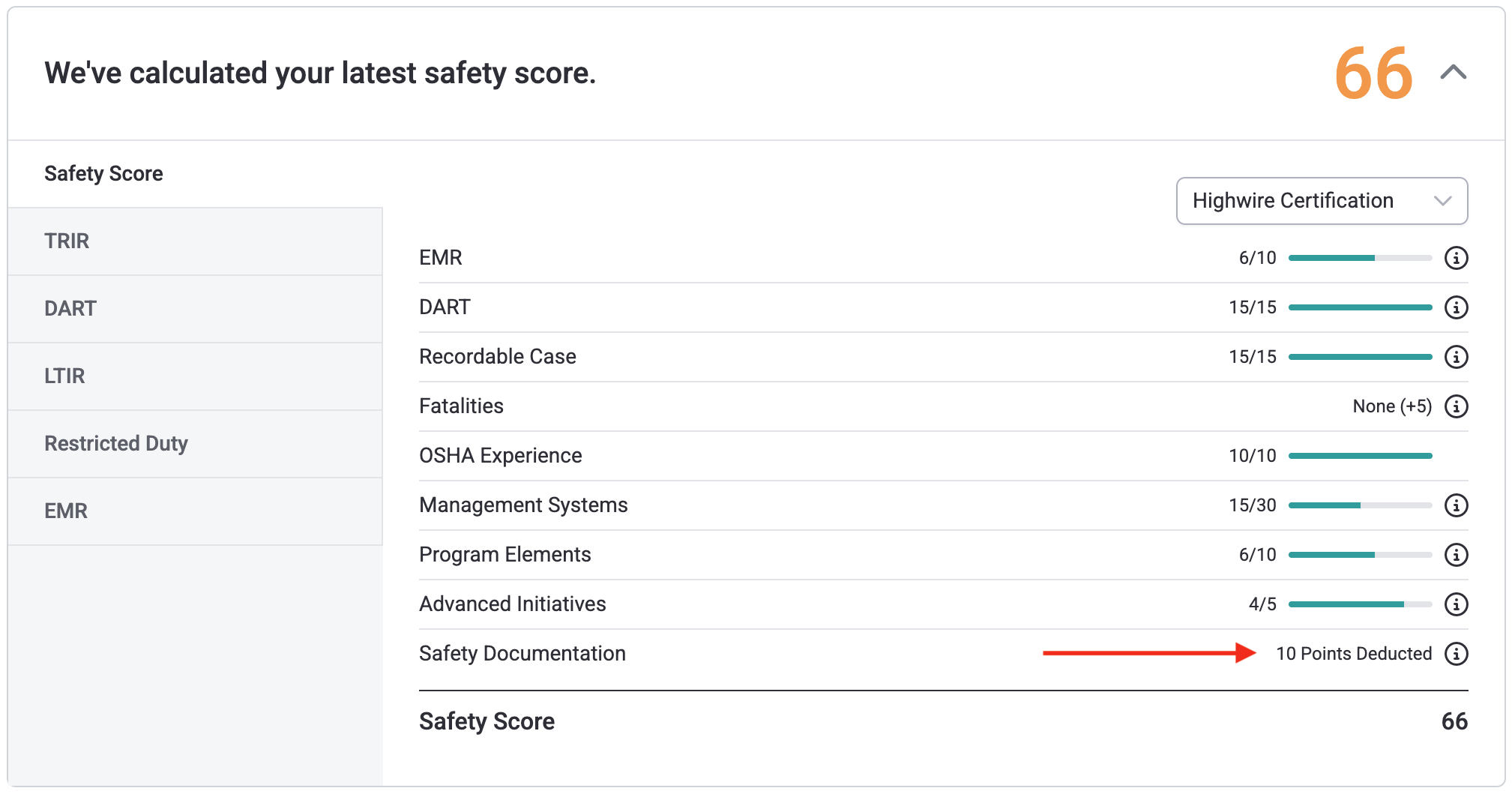Collapse the safety score panel chevron

coord(1453,73)
